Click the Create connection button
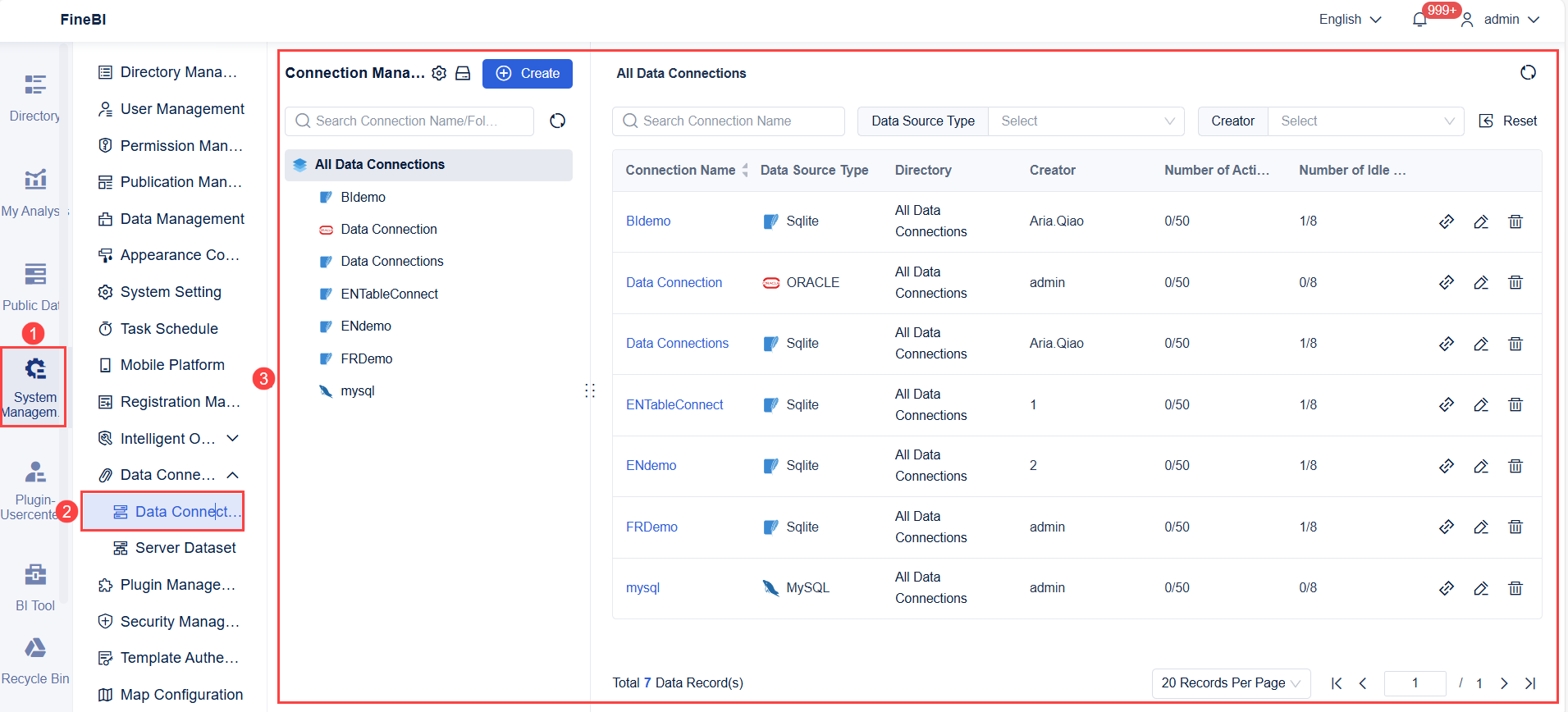This screenshot has width=1568, height=712. pos(528,74)
